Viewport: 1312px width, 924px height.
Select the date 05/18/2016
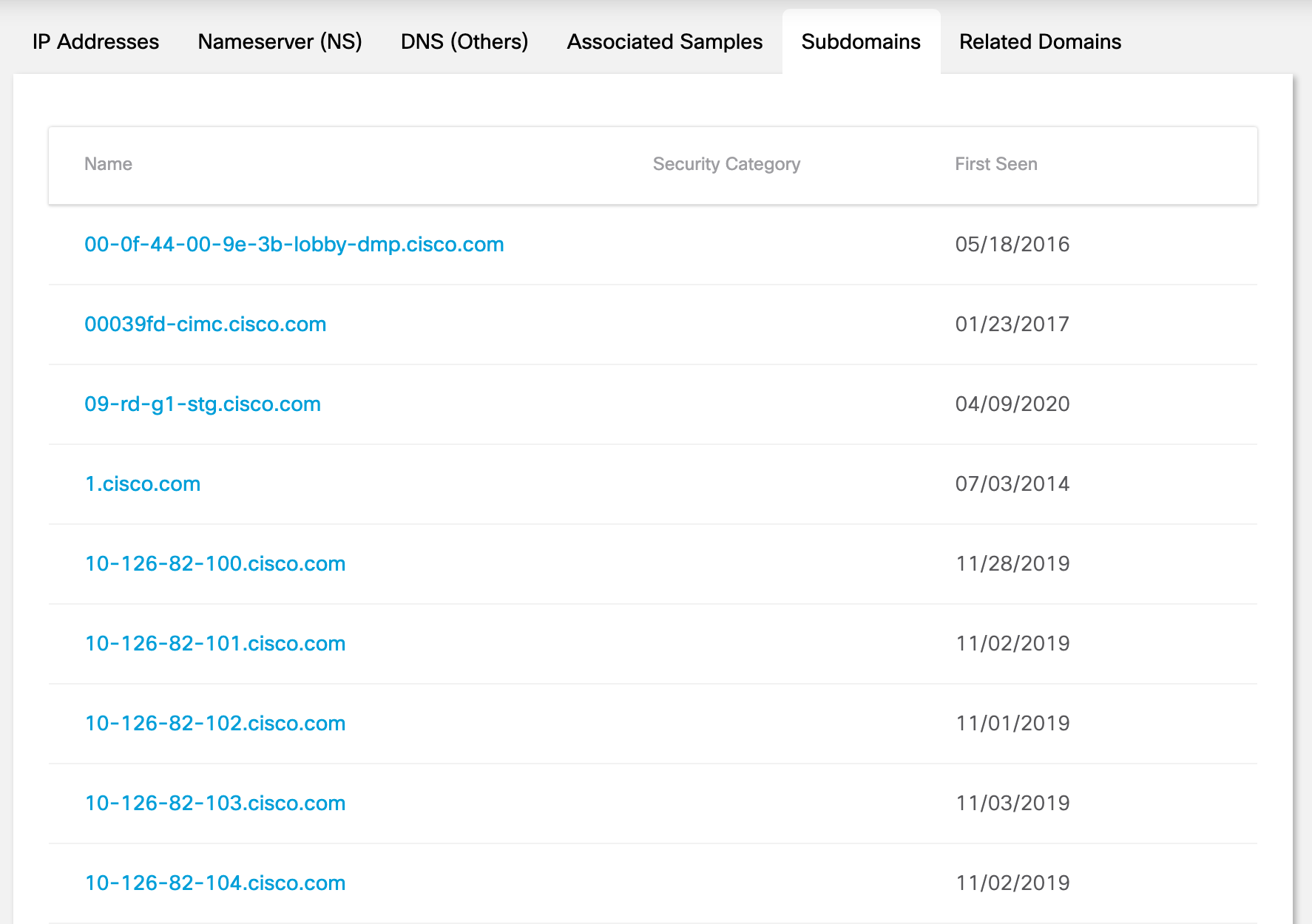click(1012, 245)
